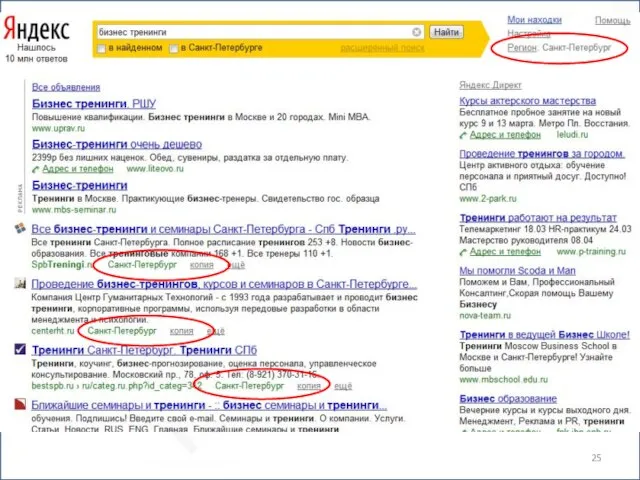Tick the 'в Санкт-Петербурге' checkbox
640x480 pixels.
point(174,48)
